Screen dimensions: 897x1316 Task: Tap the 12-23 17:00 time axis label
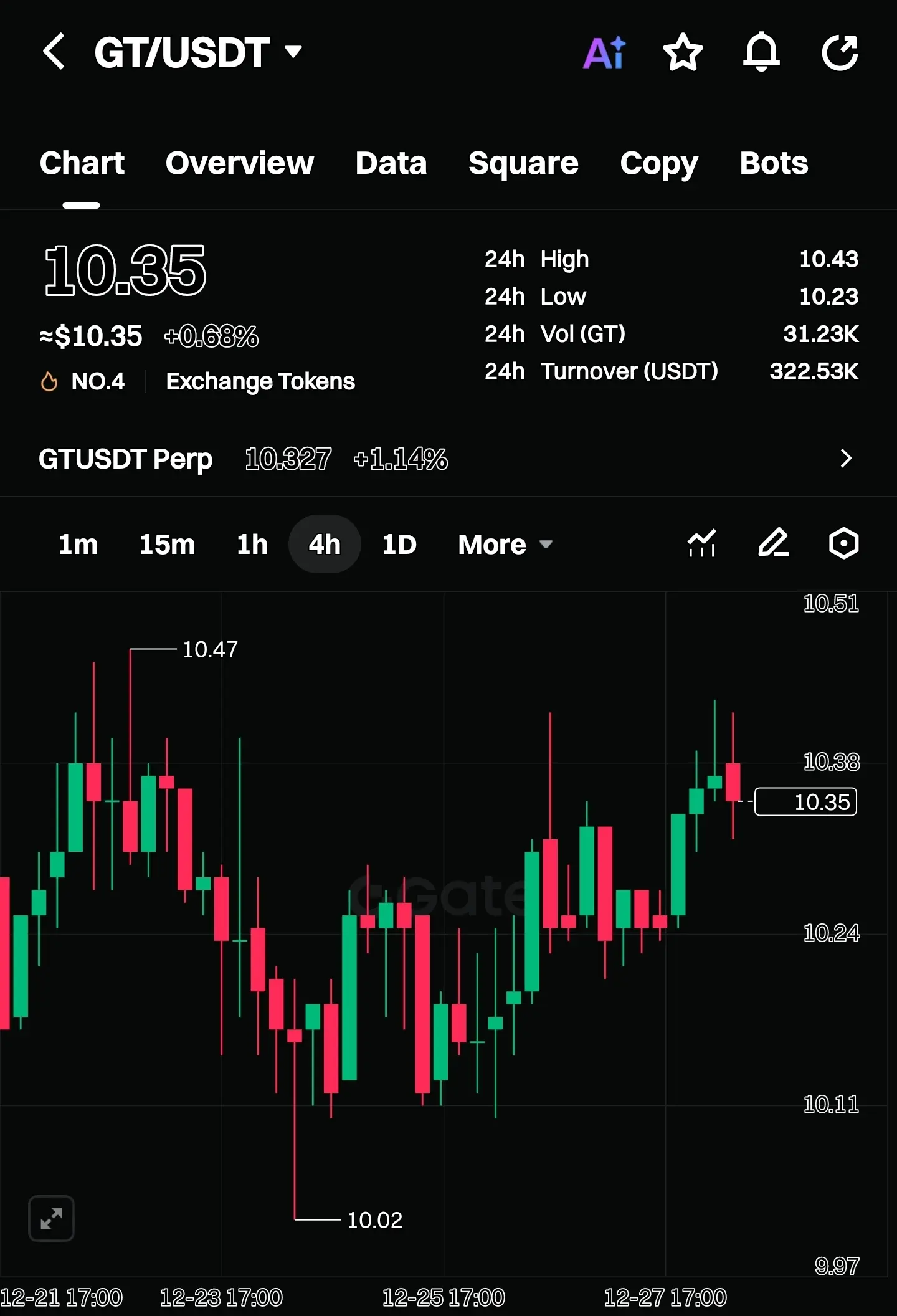pyautogui.click(x=221, y=1297)
